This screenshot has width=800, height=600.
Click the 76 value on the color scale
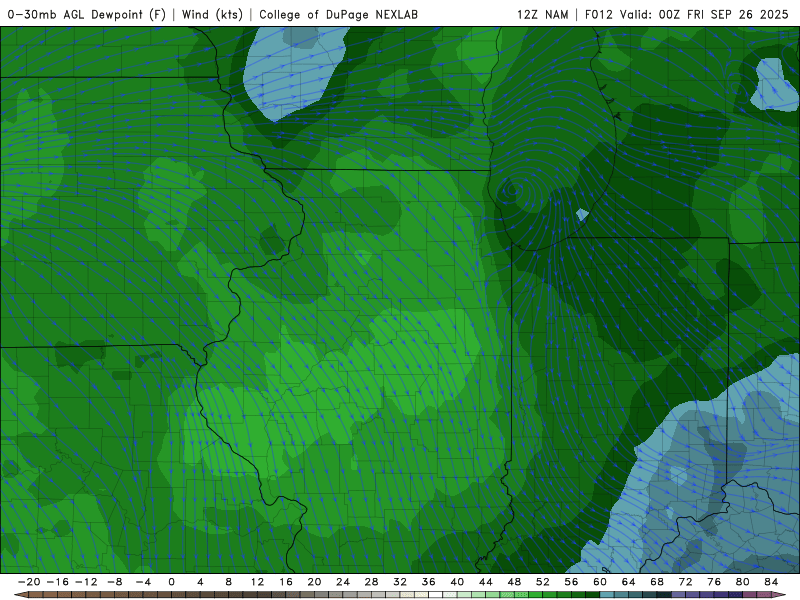point(714,582)
